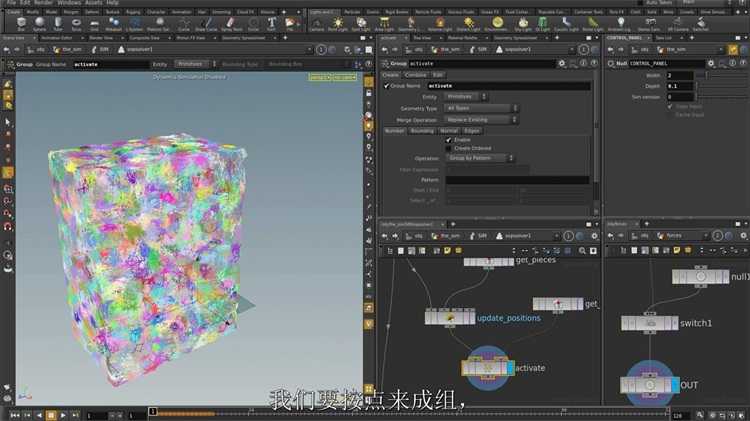The height and width of the screenshot is (421, 750).
Task: Click the Pattern input field
Action: (518, 180)
